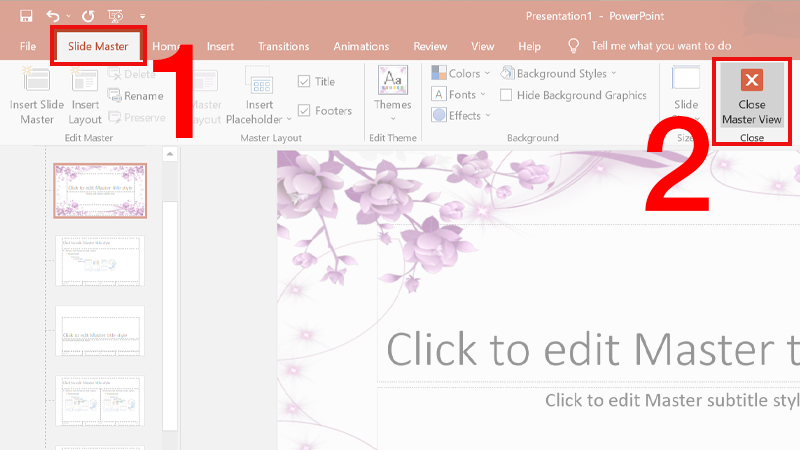Click the Redo icon in title bar
The height and width of the screenshot is (450, 800).
click(x=88, y=16)
